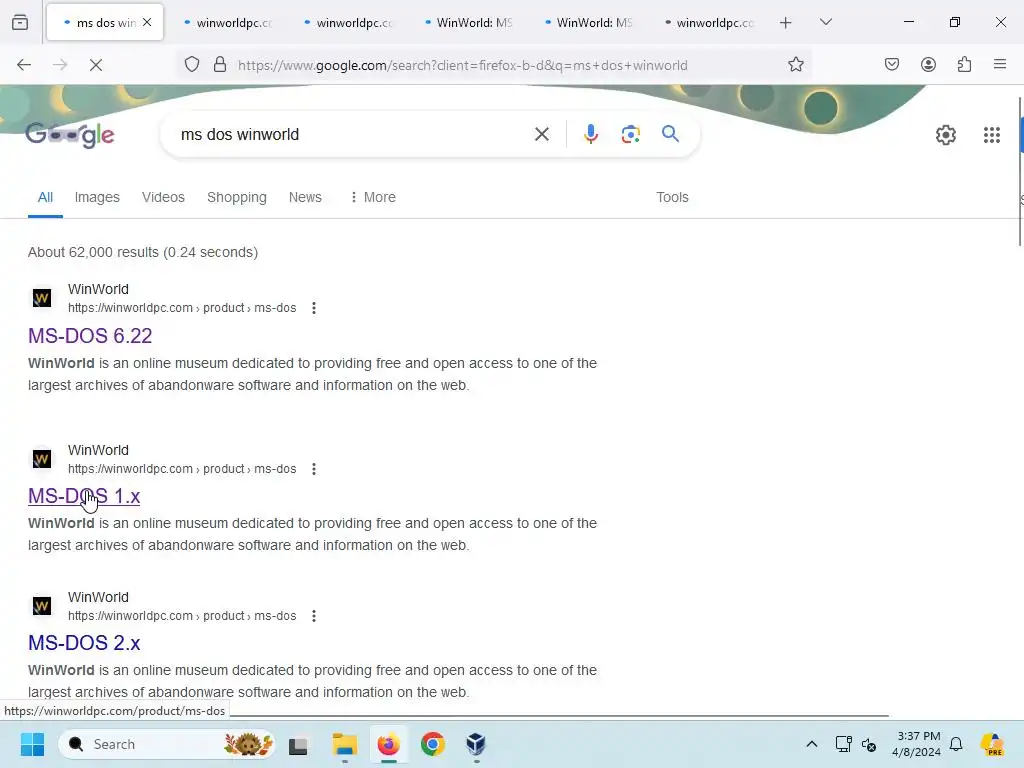Screen dimensions: 1024x768
Task: Open the search Tools options
Action: pos(672,197)
